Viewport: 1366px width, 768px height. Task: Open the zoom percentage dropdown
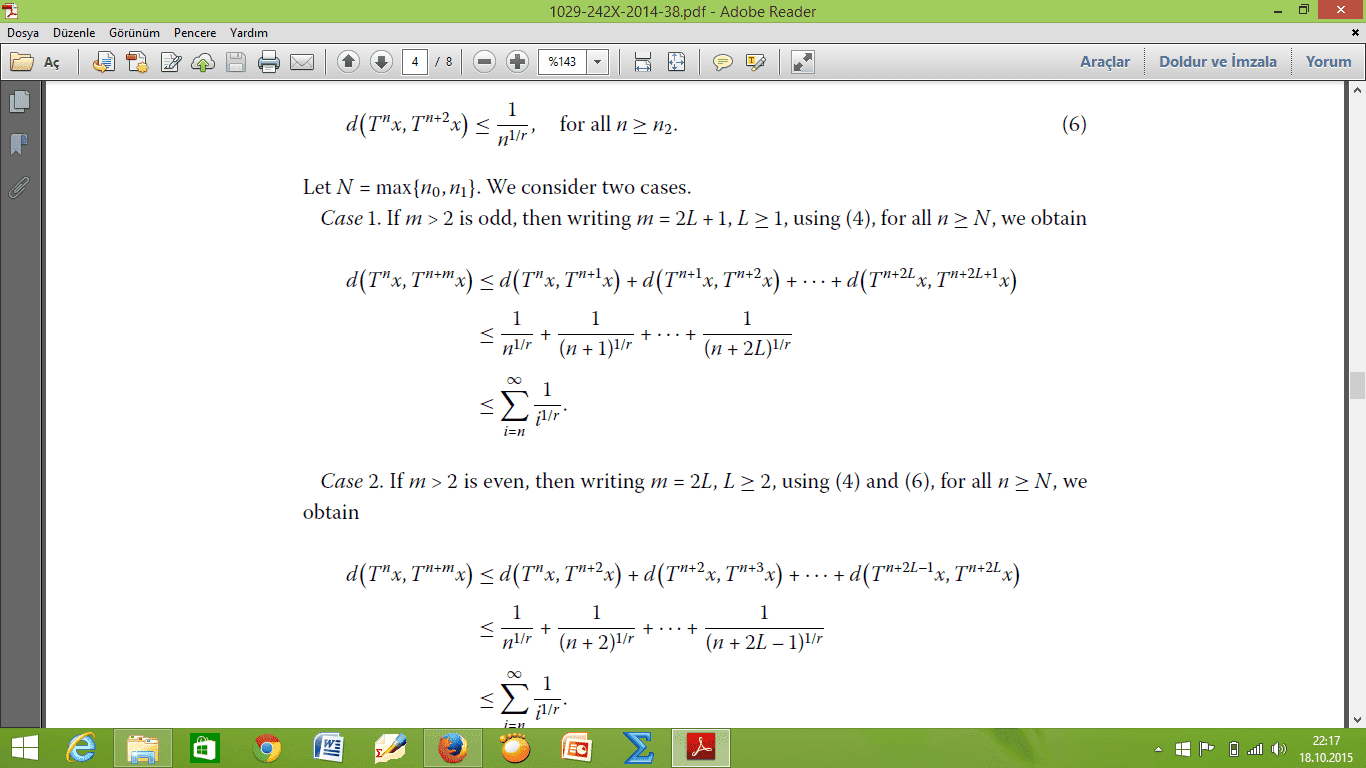(x=598, y=62)
